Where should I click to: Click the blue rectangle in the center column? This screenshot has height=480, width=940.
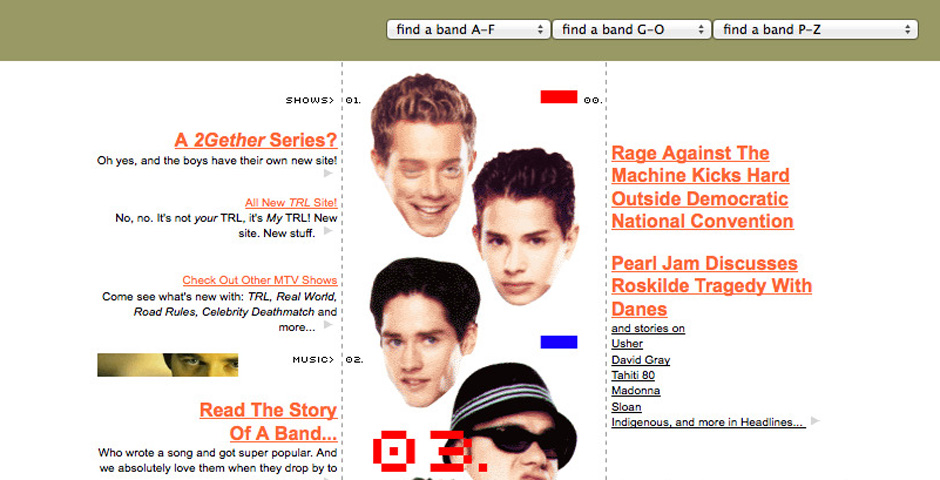559,342
